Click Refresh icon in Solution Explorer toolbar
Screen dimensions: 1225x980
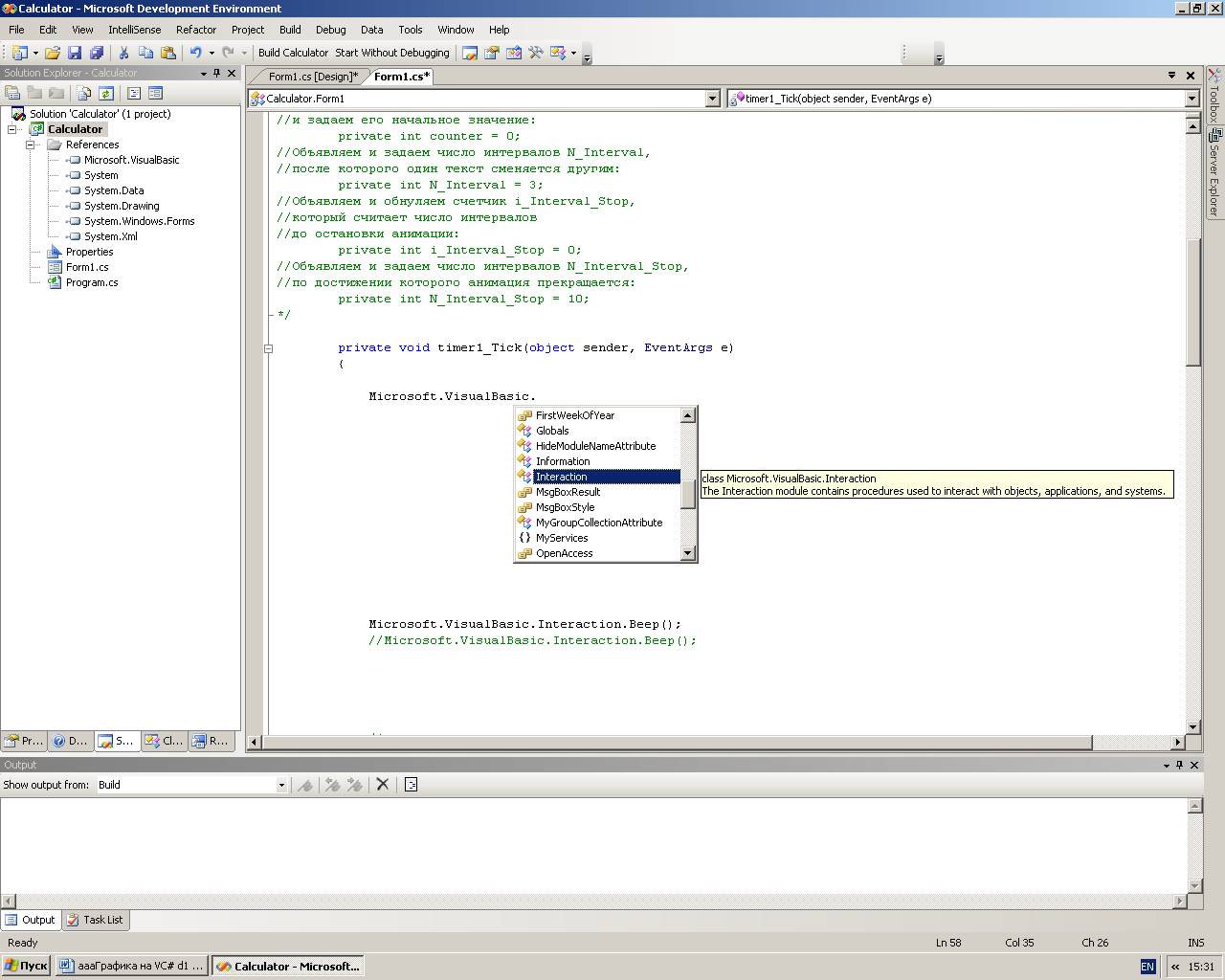[x=106, y=93]
